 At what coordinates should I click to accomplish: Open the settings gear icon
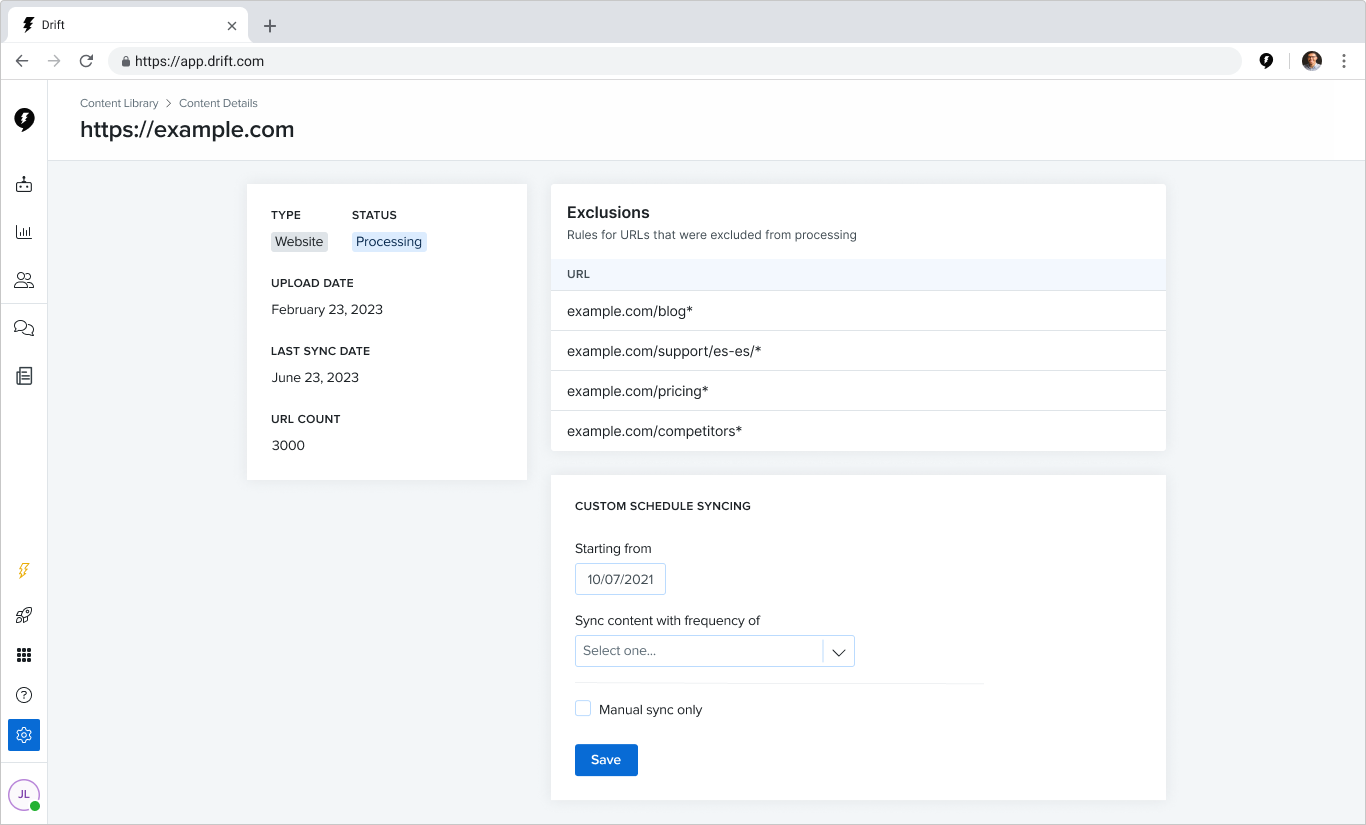24,735
